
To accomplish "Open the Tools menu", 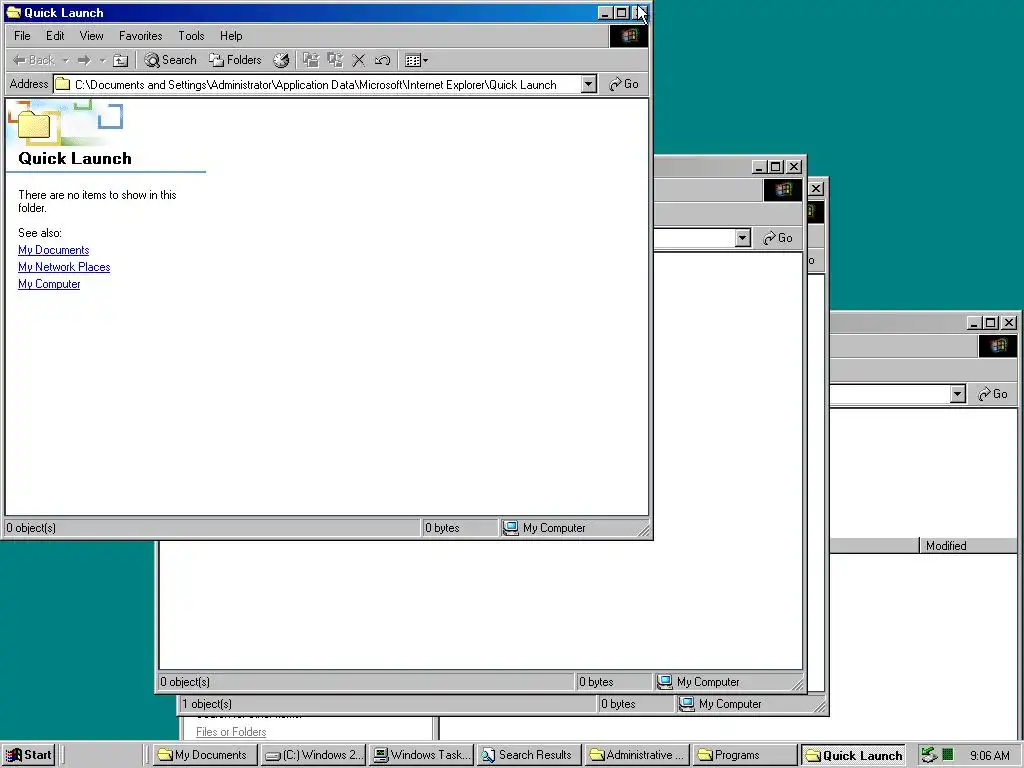I will pos(191,36).
